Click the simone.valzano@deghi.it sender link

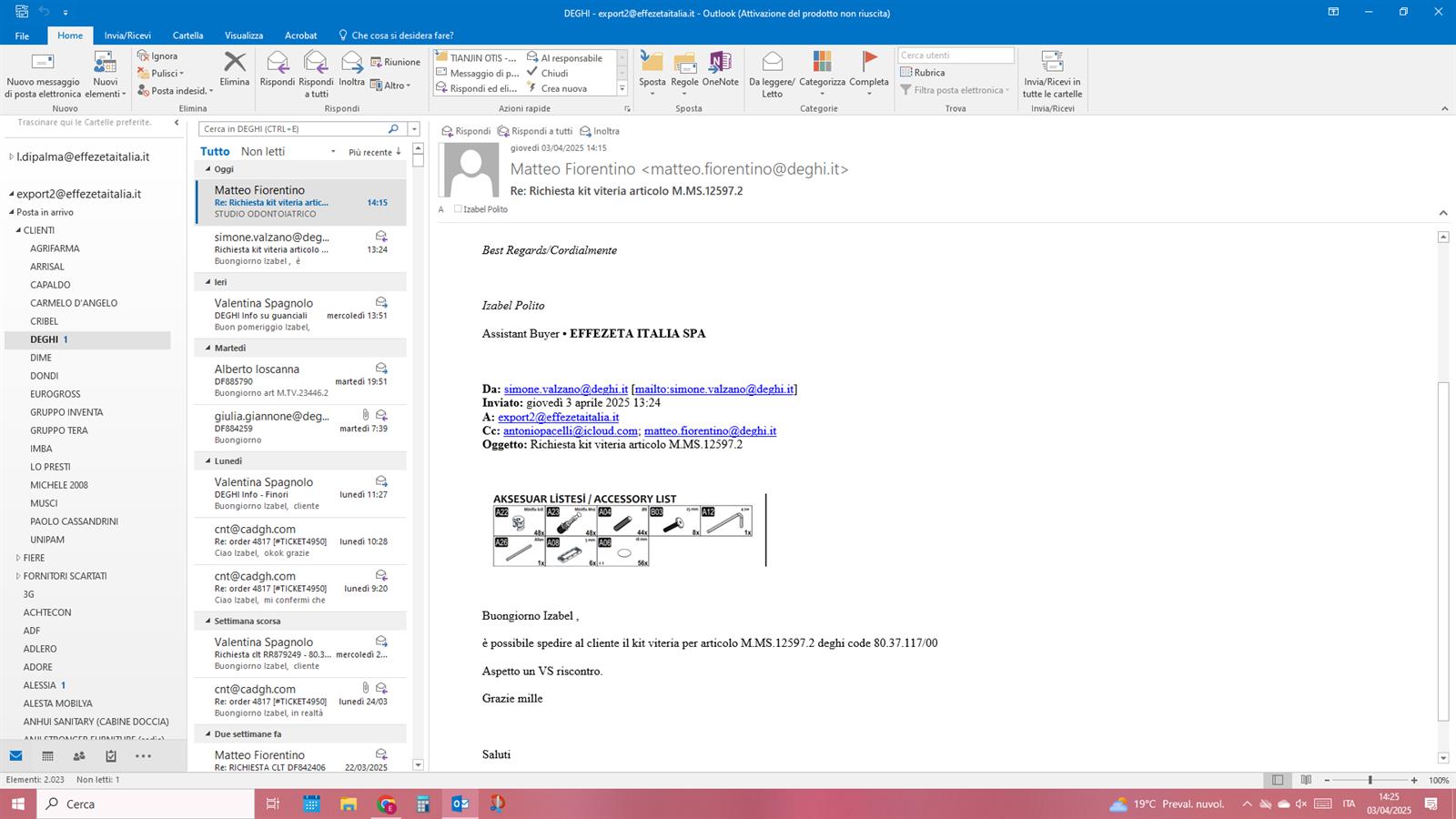coord(565,389)
